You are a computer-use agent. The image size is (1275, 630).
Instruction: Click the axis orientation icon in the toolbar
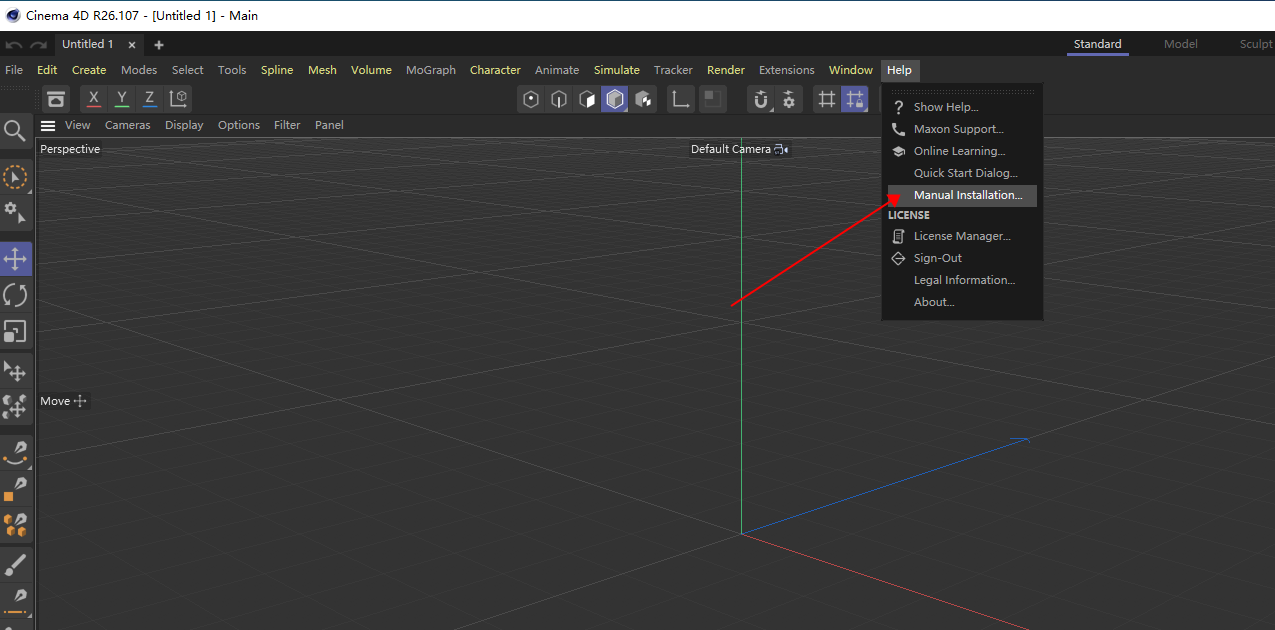[680, 99]
